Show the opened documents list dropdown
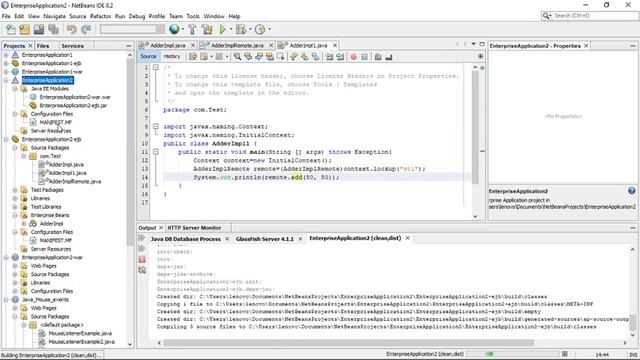The width and height of the screenshot is (640, 360). click(x=473, y=44)
